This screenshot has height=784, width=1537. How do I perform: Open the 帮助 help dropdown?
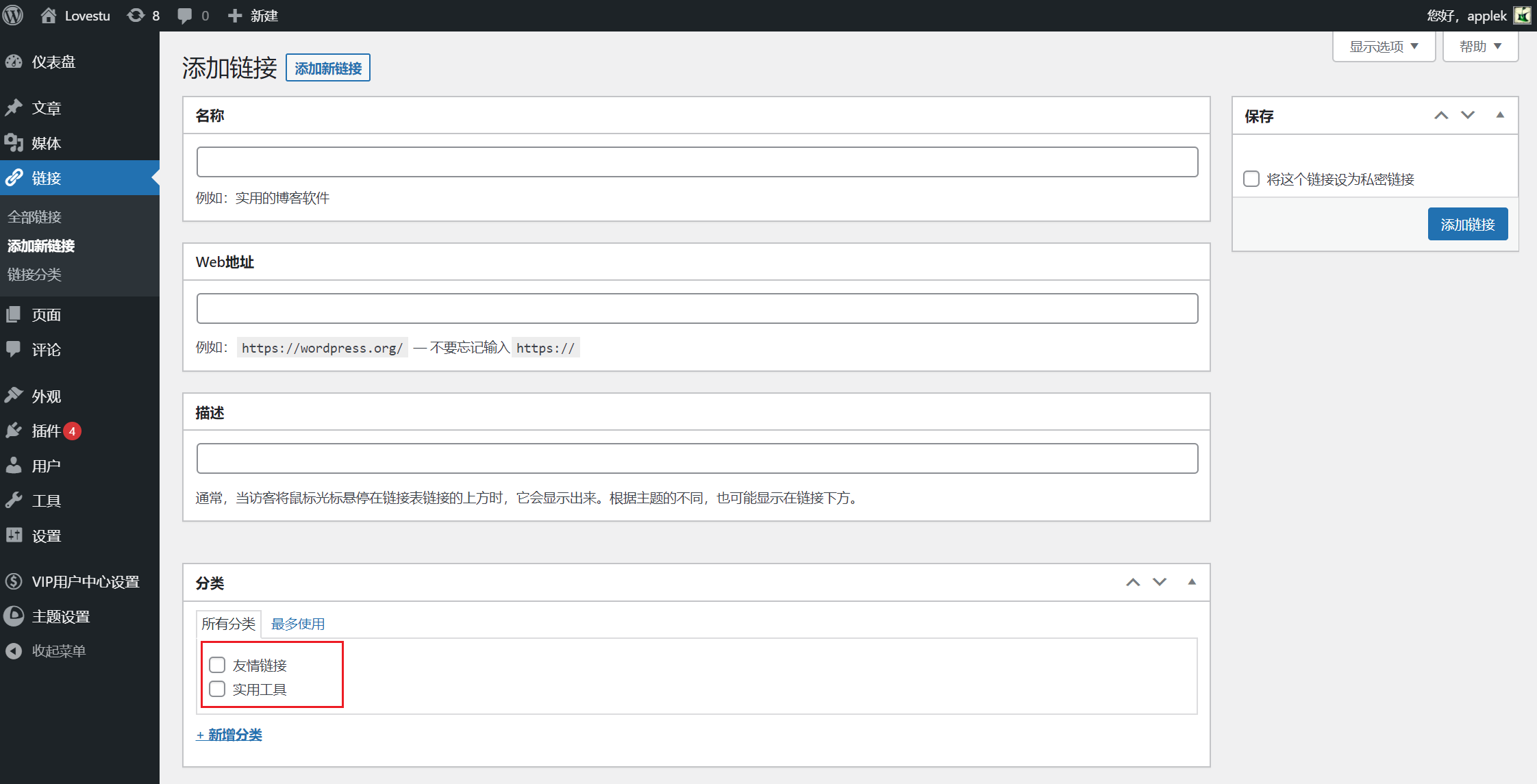(1480, 47)
